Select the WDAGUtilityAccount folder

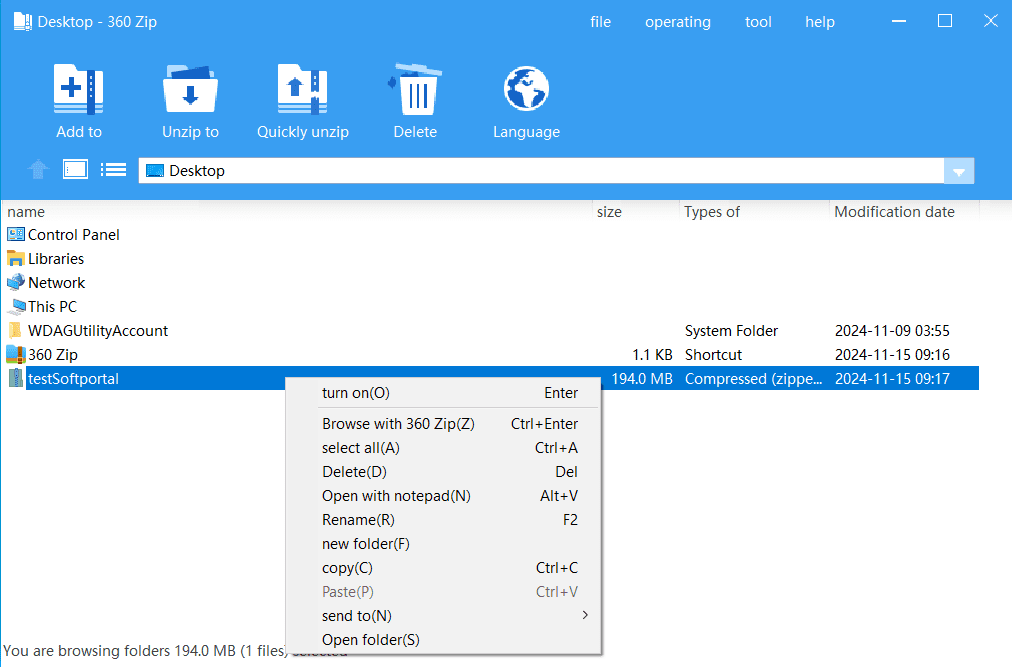(x=97, y=331)
